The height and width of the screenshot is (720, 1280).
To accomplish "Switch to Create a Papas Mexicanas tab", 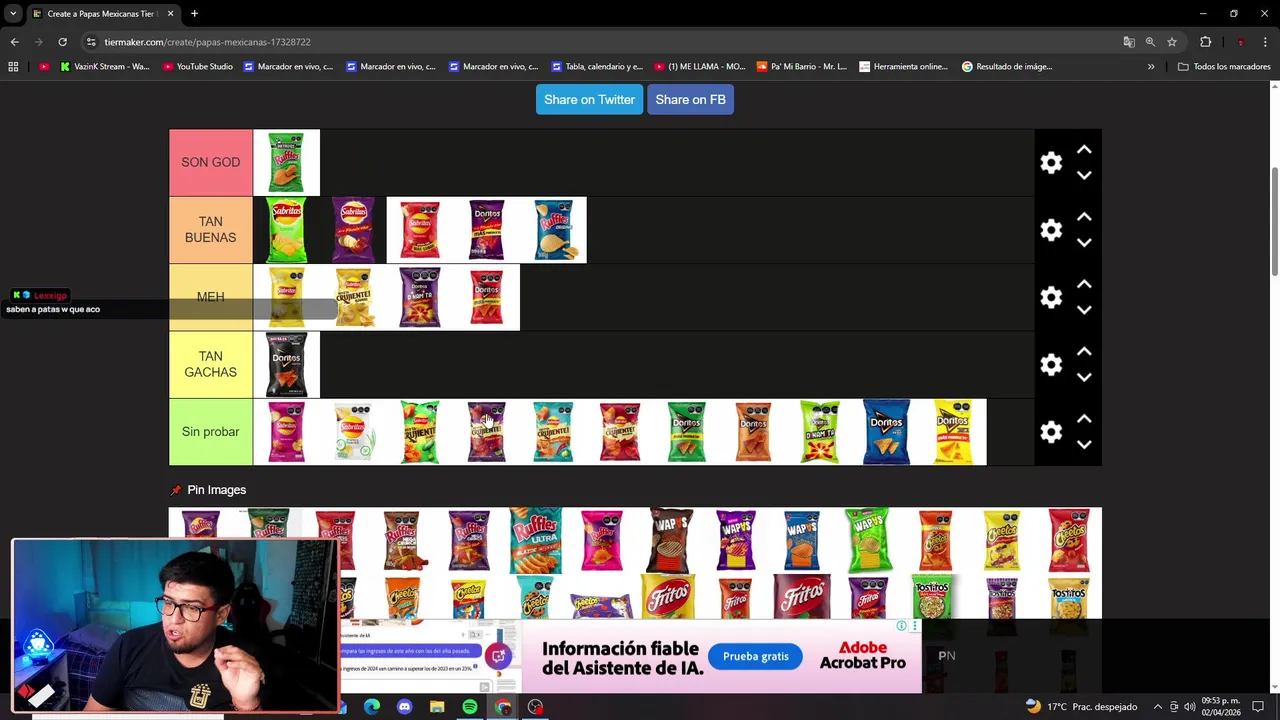I will click(x=102, y=14).
